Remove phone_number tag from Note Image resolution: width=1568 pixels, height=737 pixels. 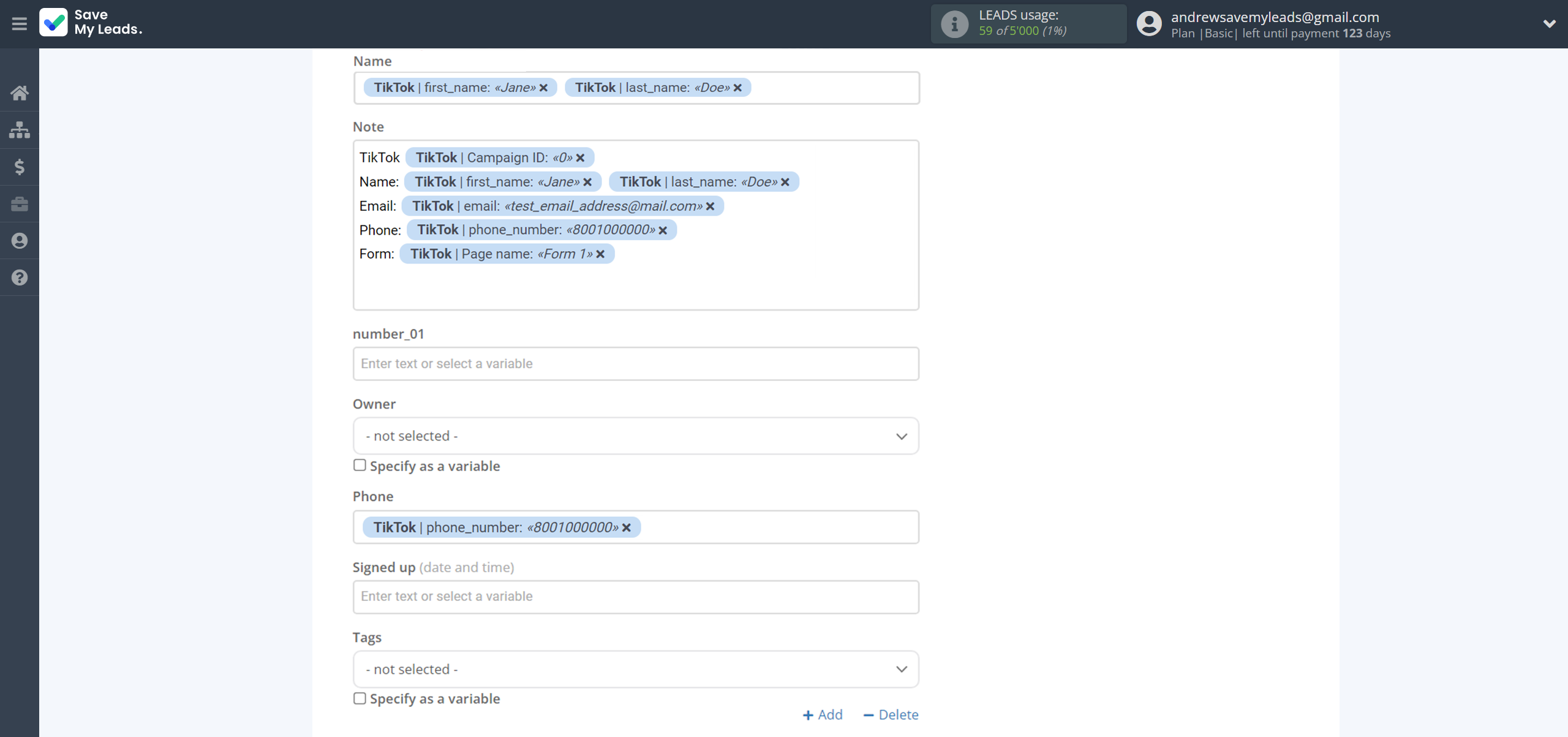pyautogui.click(x=663, y=230)
